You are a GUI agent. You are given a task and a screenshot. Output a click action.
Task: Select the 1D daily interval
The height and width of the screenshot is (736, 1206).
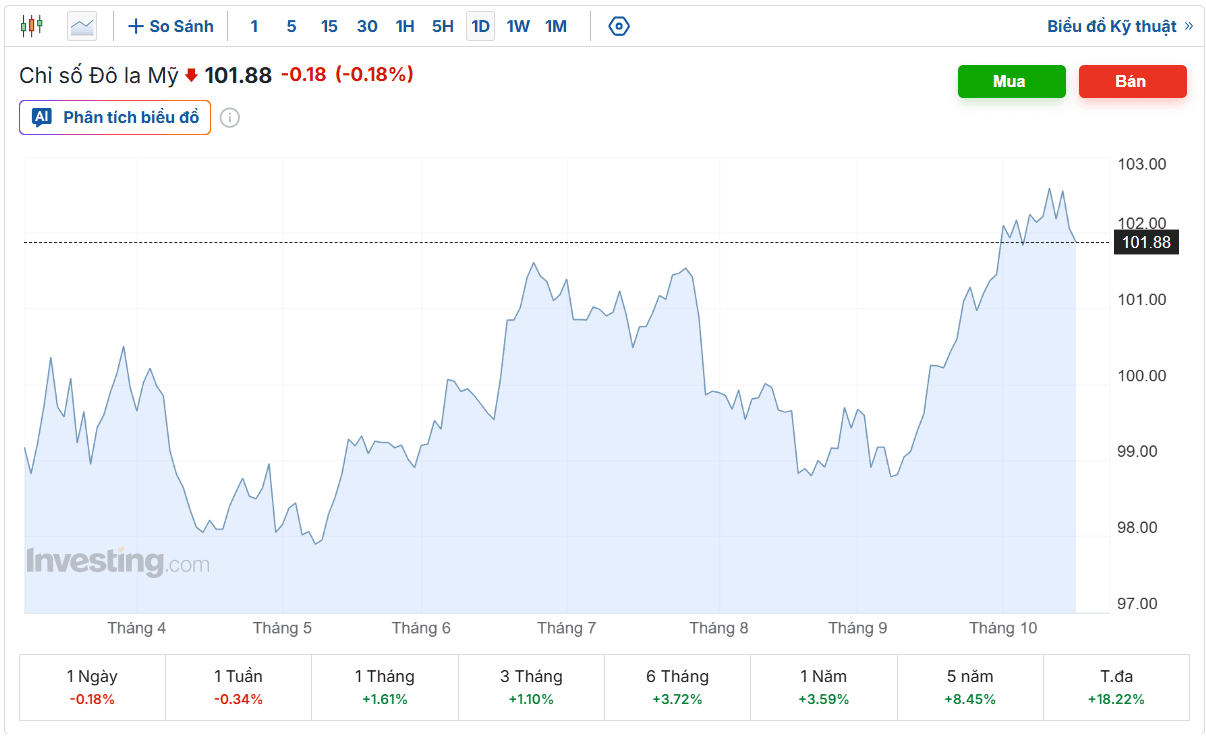tap(481, 26)
